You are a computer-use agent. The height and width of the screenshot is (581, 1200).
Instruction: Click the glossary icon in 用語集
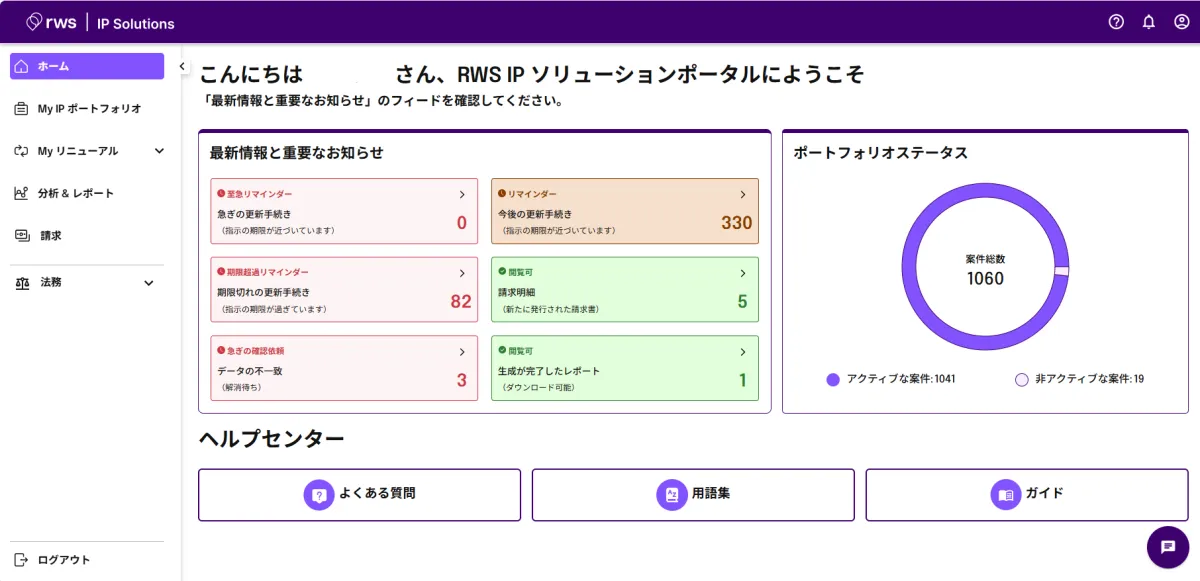671,494
